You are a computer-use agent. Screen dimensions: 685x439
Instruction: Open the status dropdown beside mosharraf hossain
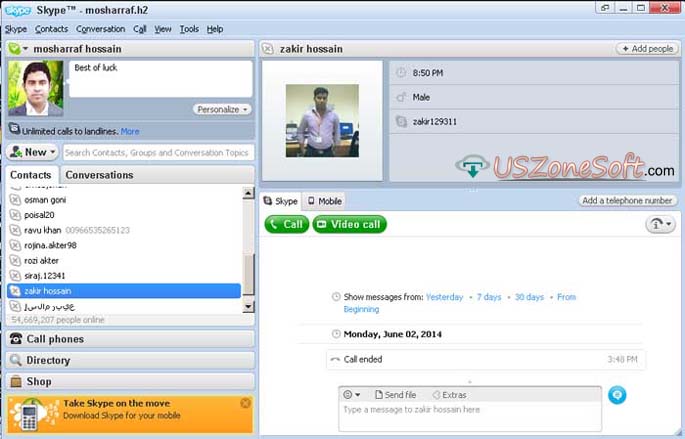pyautogui.click(x=18, y=48)
